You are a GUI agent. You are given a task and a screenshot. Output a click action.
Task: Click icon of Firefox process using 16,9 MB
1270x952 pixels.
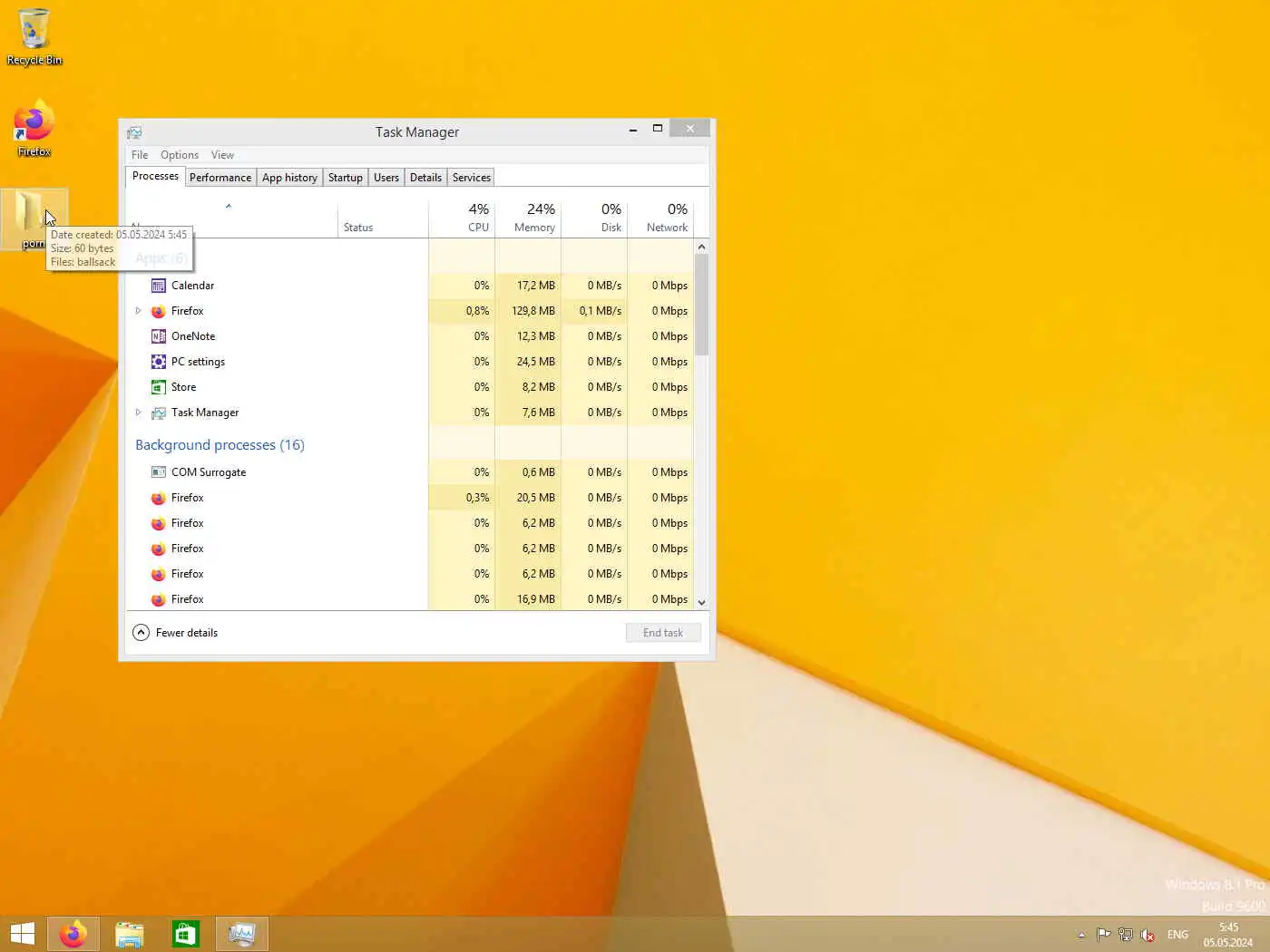pos(159,599)
